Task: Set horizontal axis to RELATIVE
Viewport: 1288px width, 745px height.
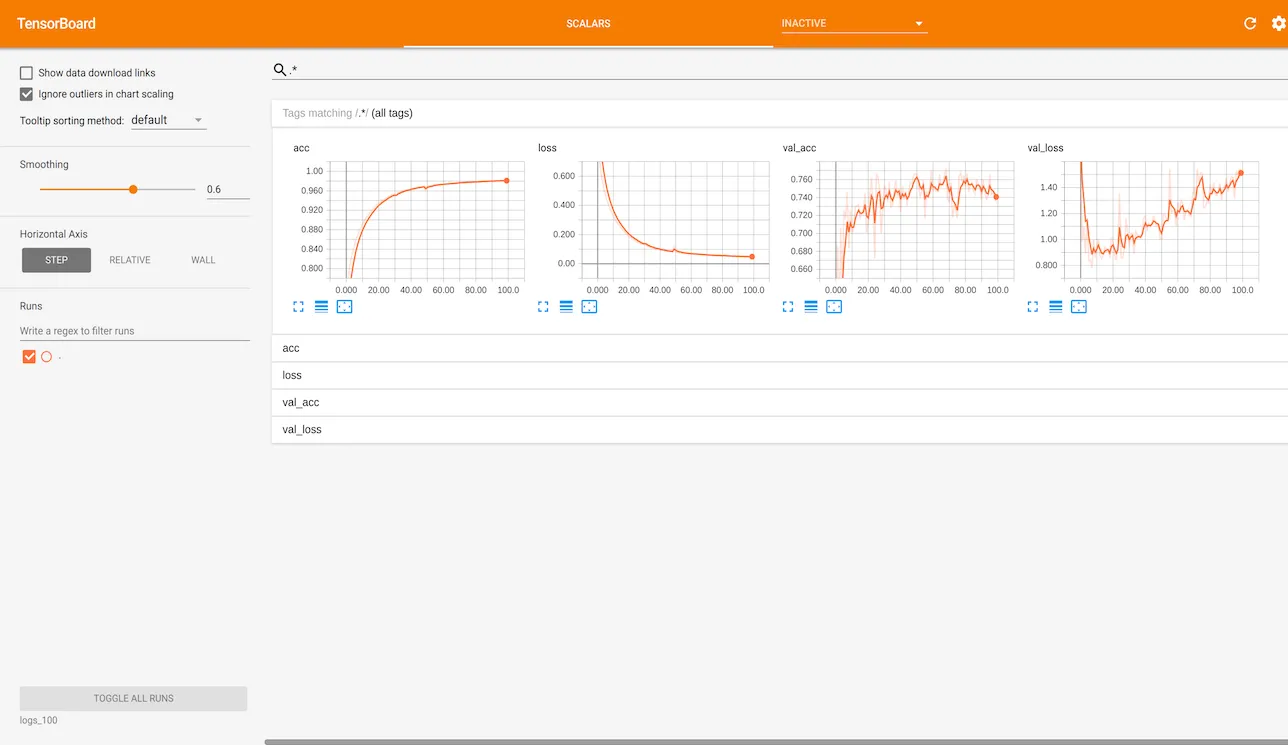Action: pos(130,260)
